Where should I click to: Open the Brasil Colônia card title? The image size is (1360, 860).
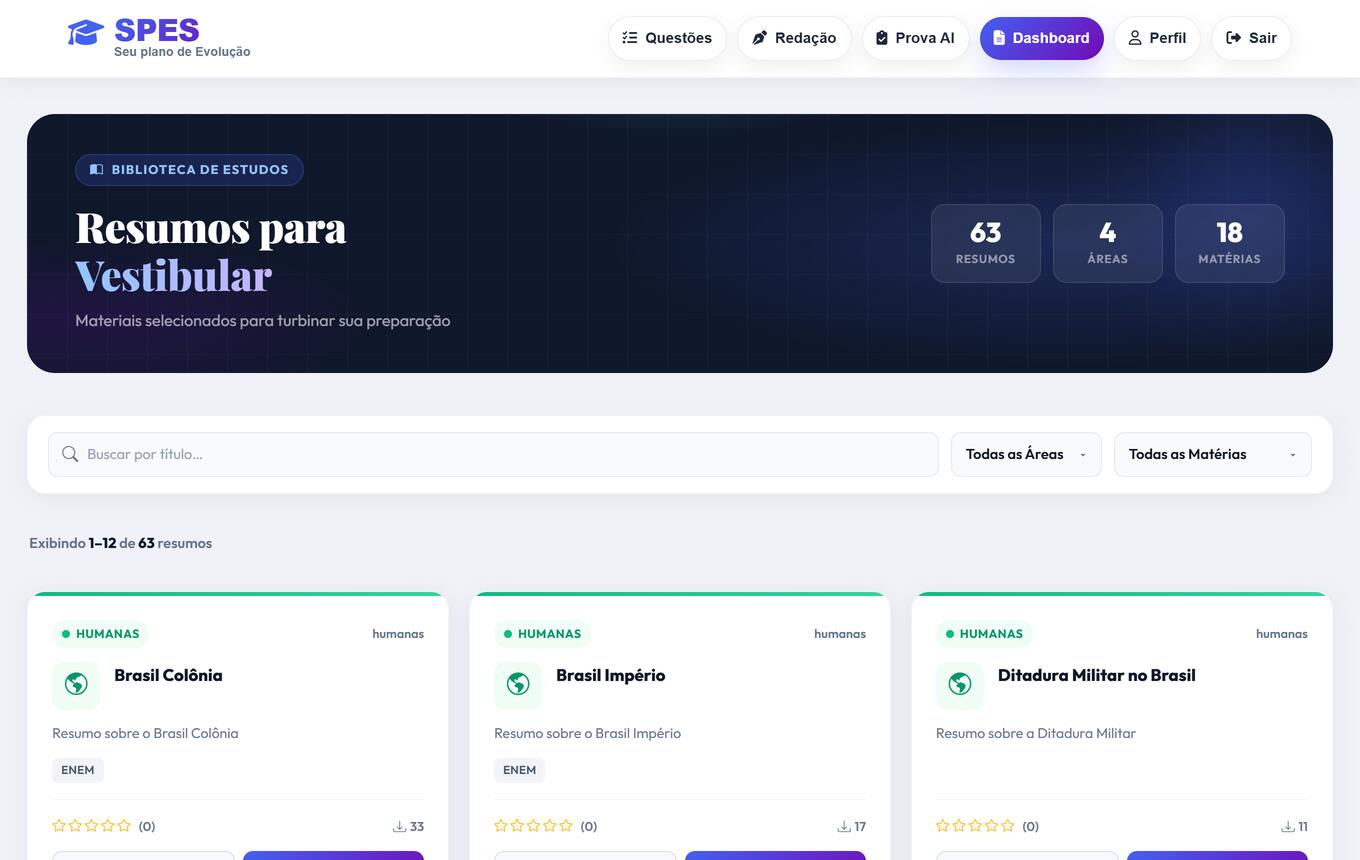pyautogui.click(x=168, y=675)
